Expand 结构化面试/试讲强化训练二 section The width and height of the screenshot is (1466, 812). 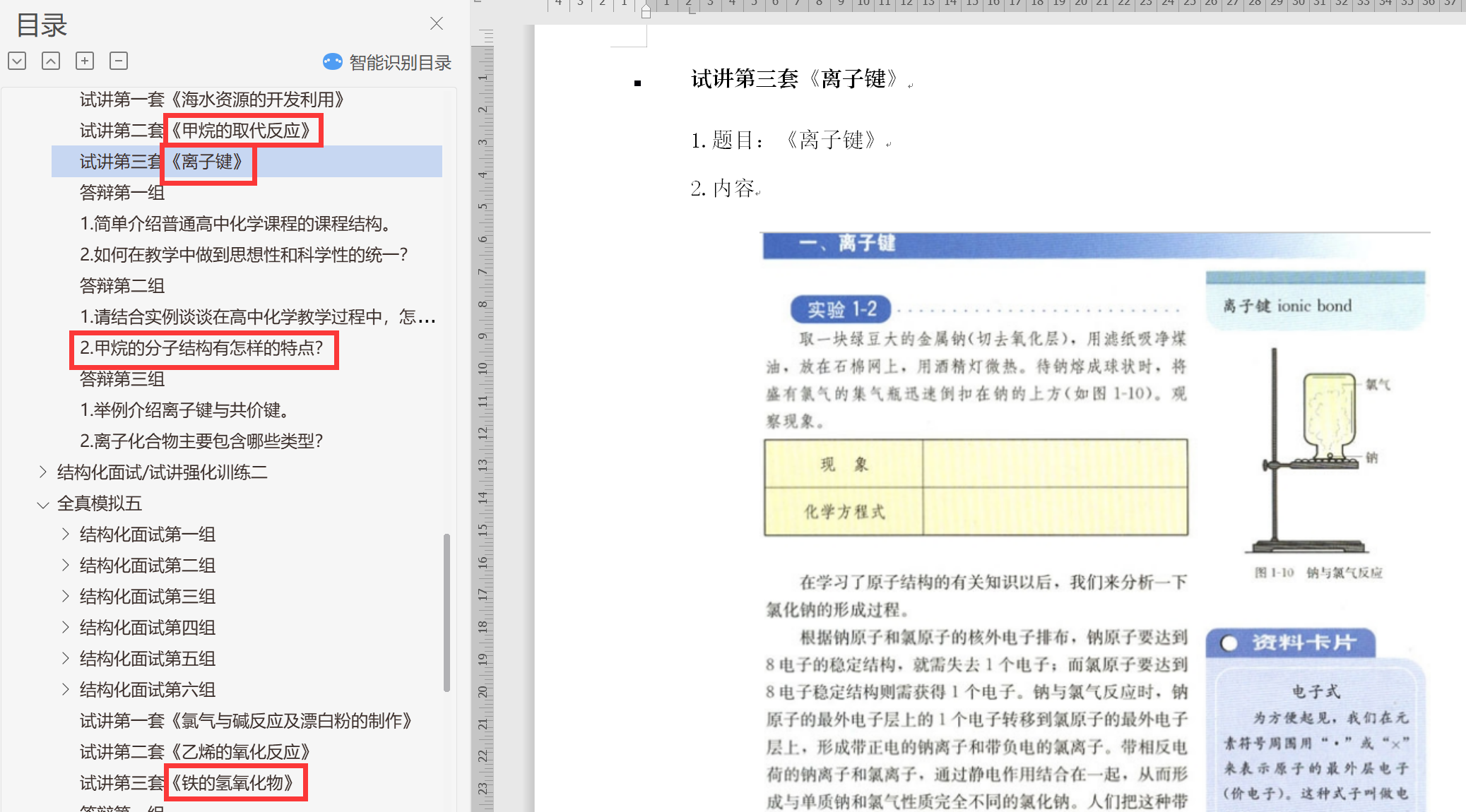43,472
